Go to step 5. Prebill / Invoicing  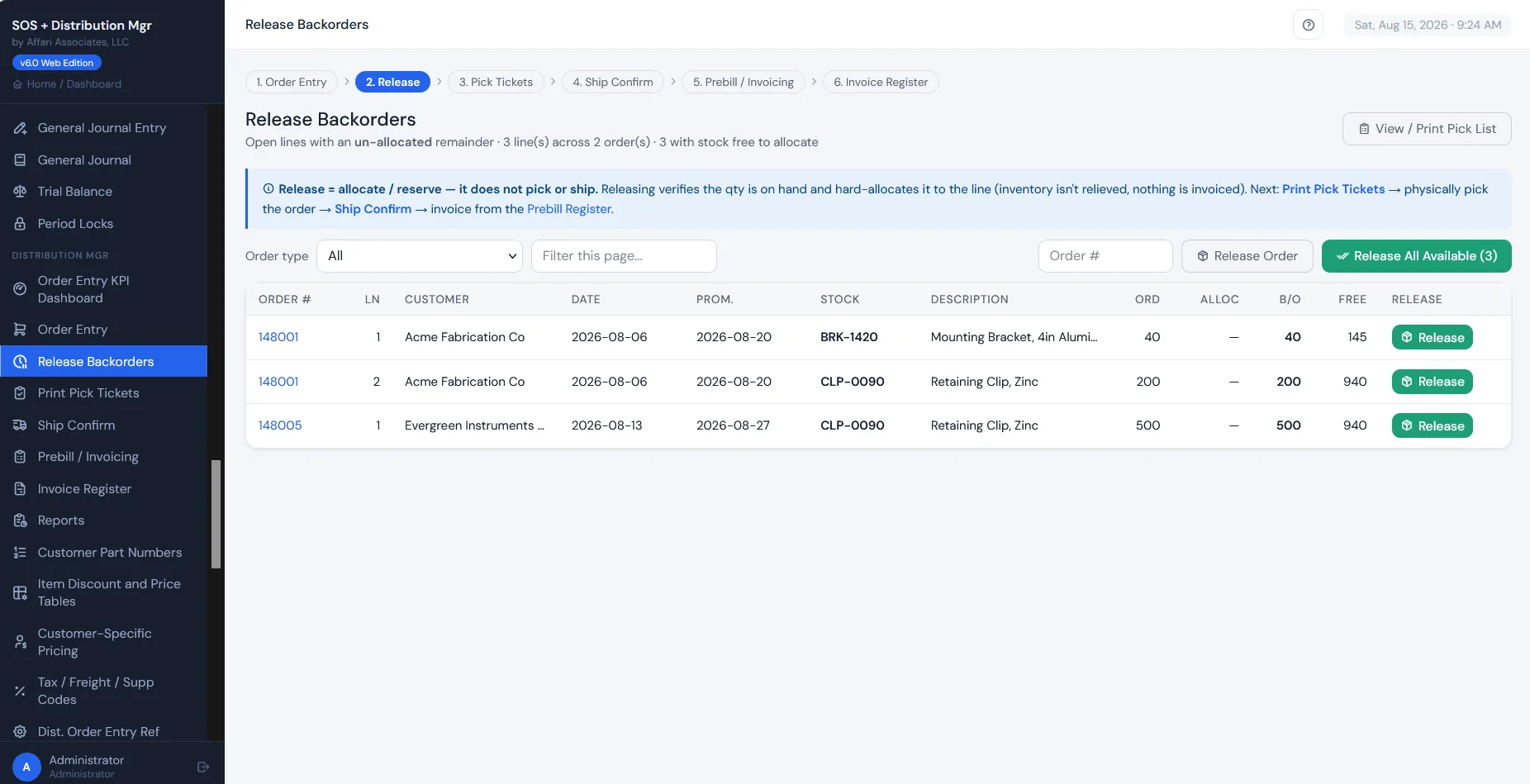[744, 82]
